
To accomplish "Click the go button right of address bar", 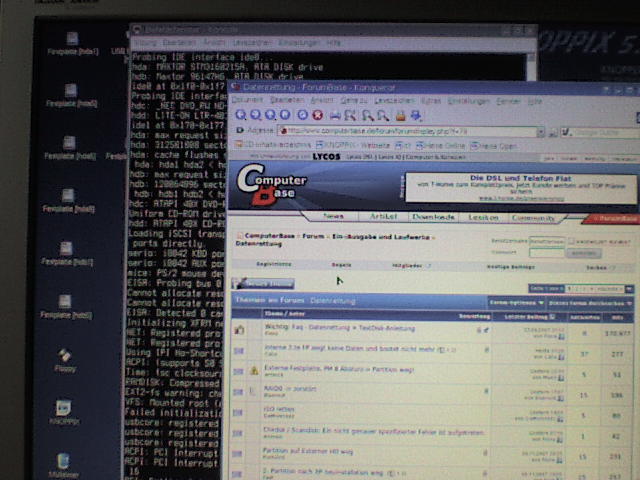I will 552,132.
